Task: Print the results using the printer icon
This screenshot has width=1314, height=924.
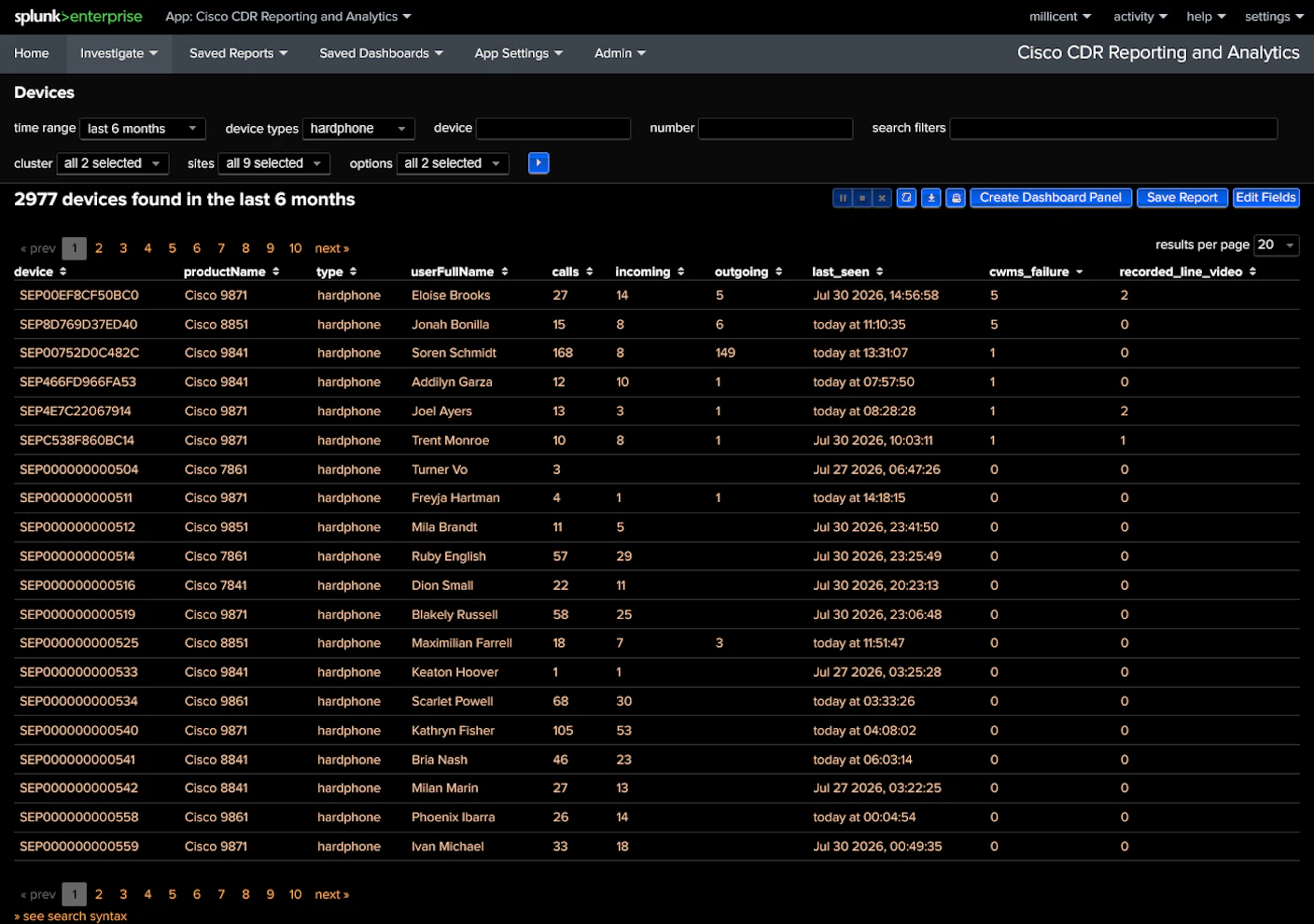Action: click(956, 198)
